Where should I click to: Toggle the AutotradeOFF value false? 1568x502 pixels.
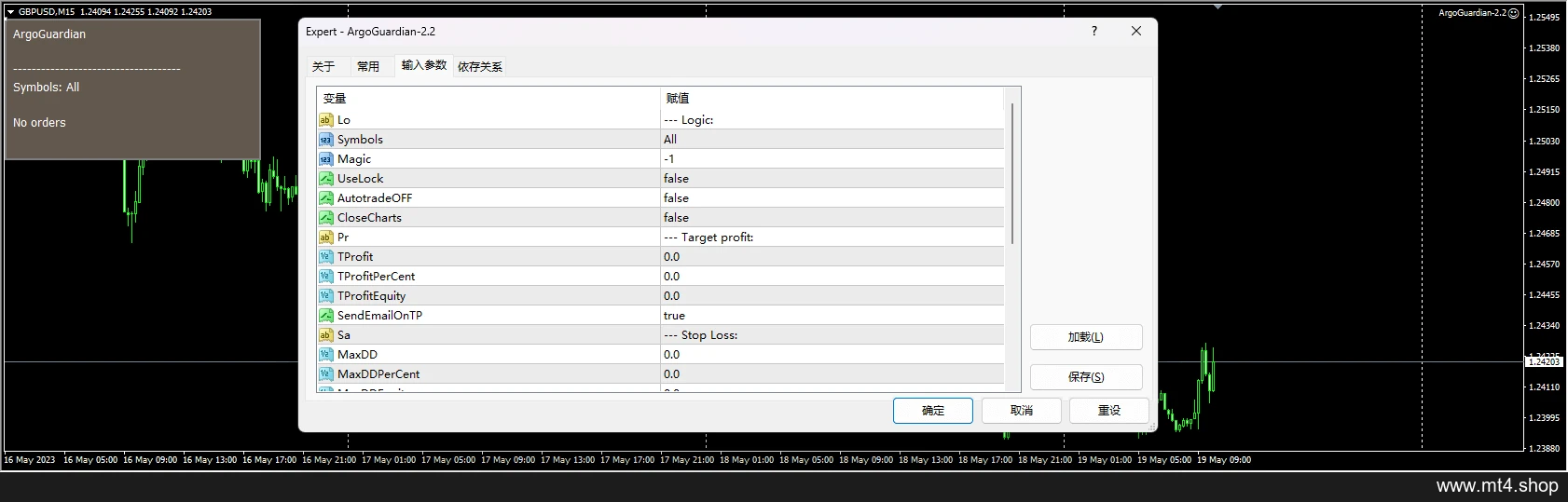(x=832, y=198)
